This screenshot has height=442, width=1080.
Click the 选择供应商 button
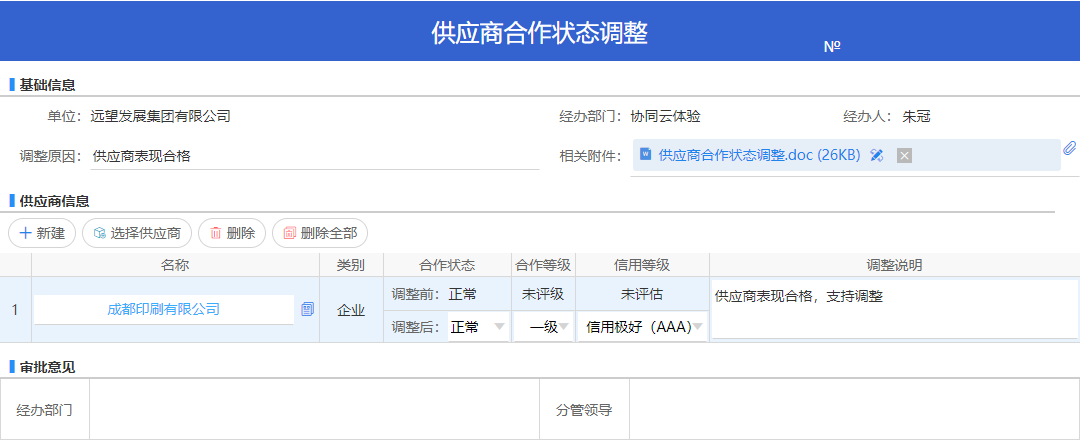pyautogui.click(x=137, y=233)
